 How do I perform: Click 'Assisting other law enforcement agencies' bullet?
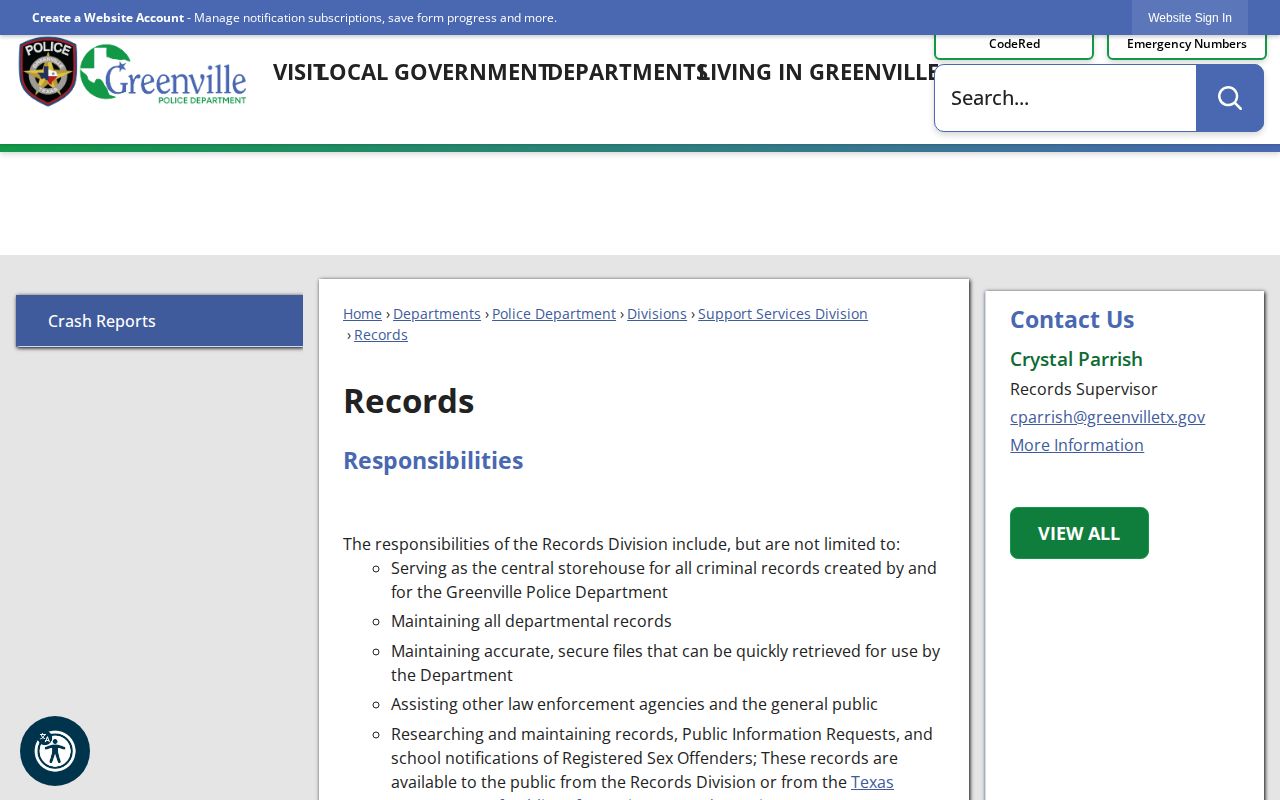pos(634,704)
